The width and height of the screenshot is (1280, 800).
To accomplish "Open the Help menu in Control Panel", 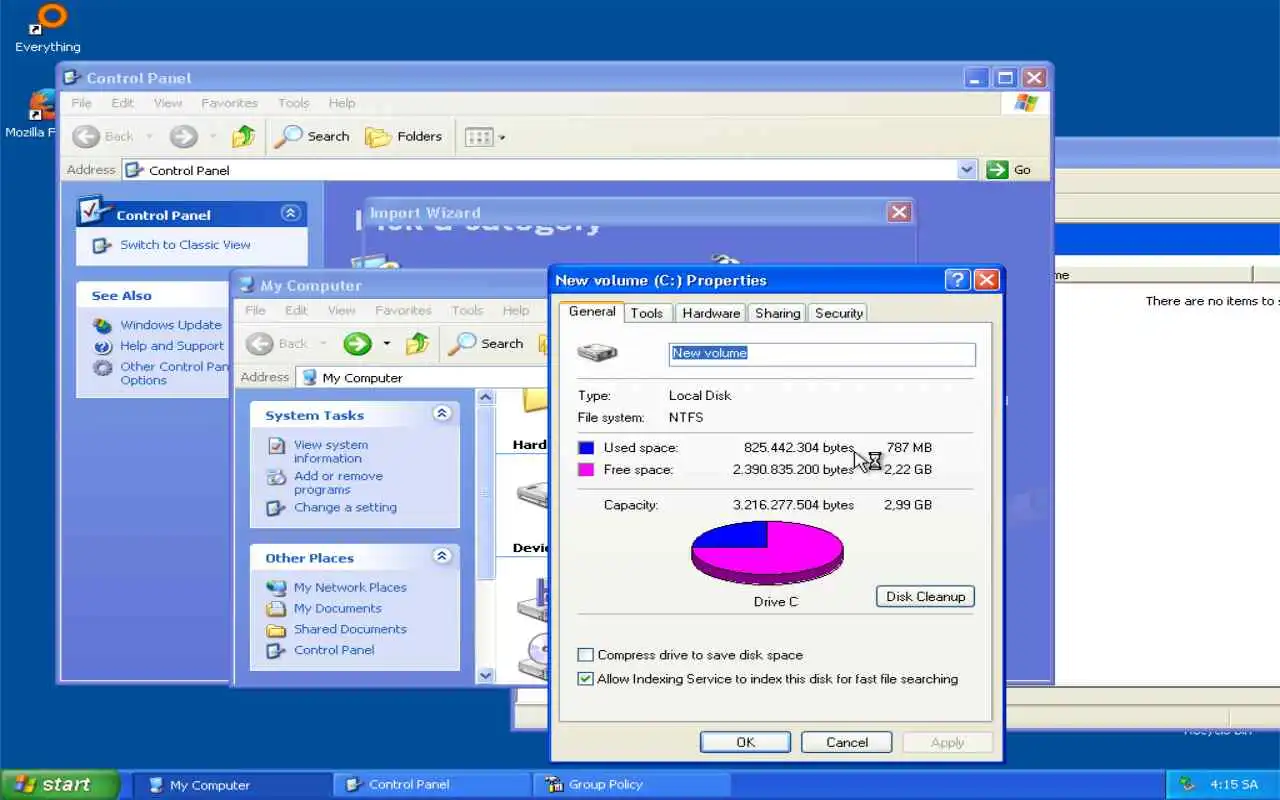I will 342,103.
